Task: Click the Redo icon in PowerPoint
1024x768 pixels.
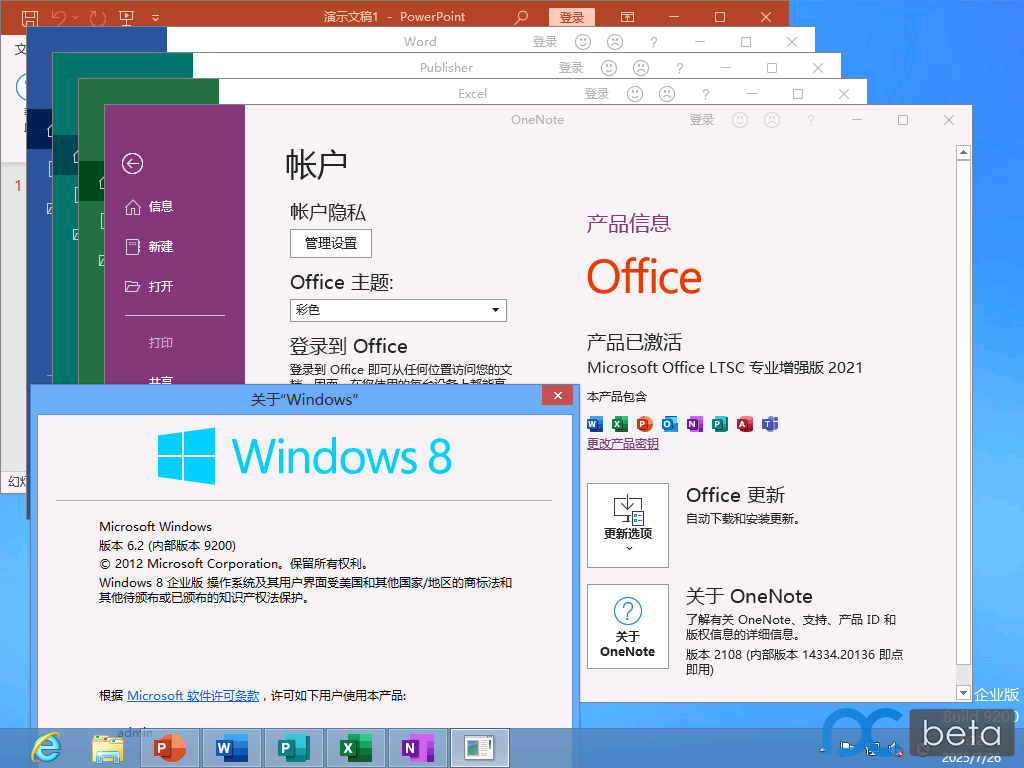Action: click(98, 18)
